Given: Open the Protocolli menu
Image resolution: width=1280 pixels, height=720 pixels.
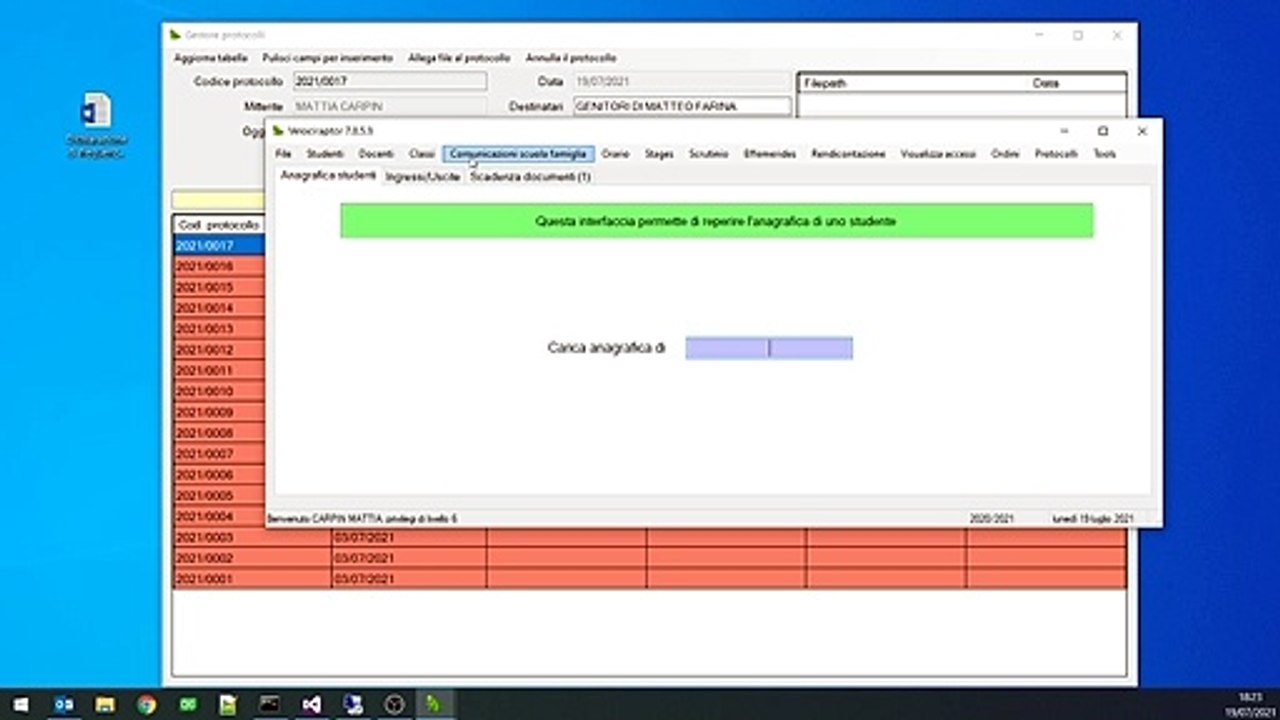Looking at the screenshot, I should pos(1056,154).
